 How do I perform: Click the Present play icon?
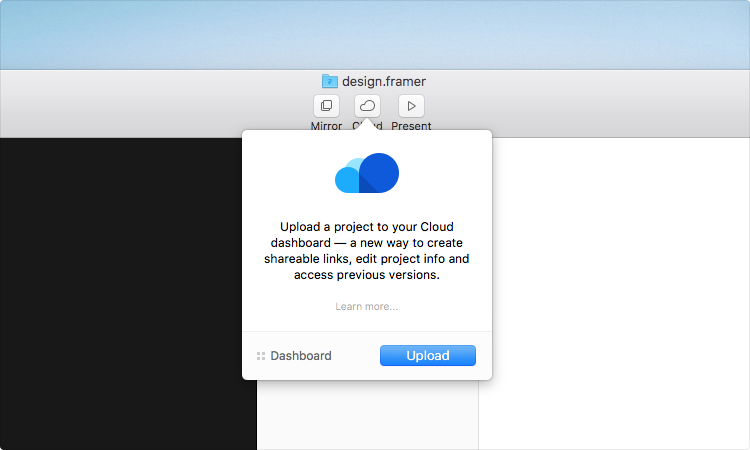click(x=411, y=106)
